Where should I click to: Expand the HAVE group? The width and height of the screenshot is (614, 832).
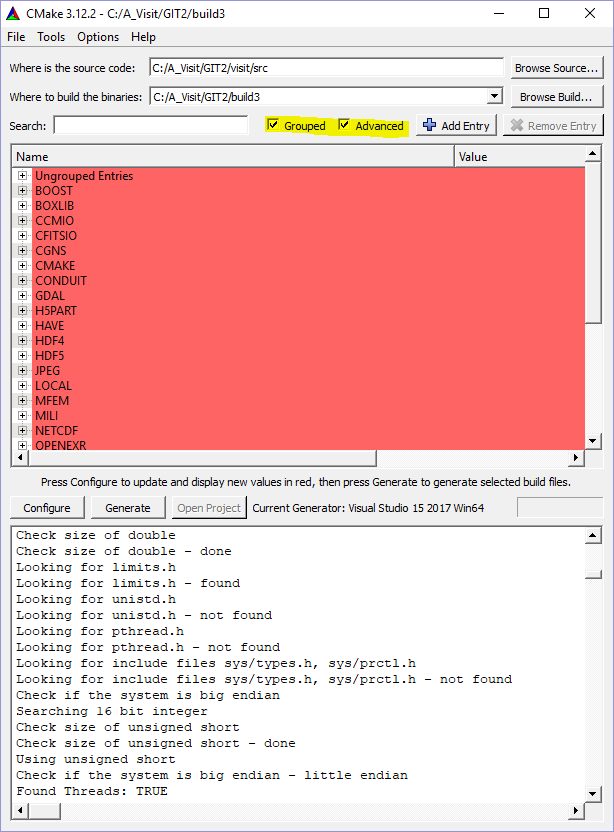pyautogui.click(x=22, y=325)
